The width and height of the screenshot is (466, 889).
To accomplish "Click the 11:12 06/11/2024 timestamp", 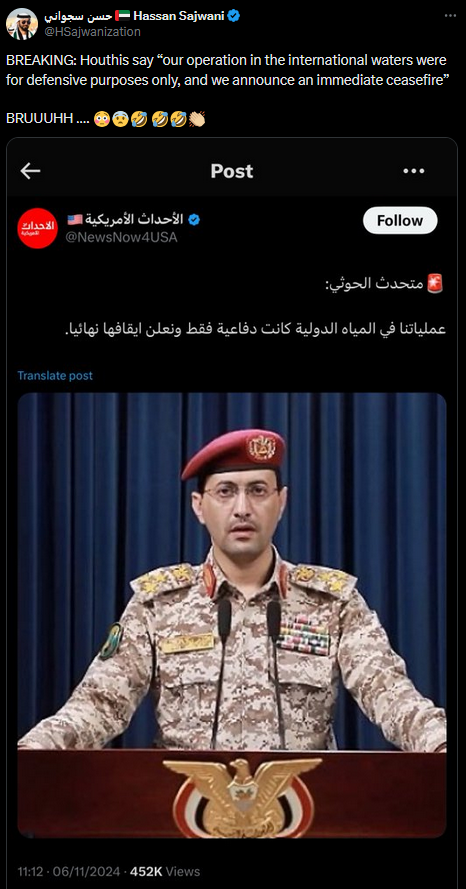I will [68, 871].
